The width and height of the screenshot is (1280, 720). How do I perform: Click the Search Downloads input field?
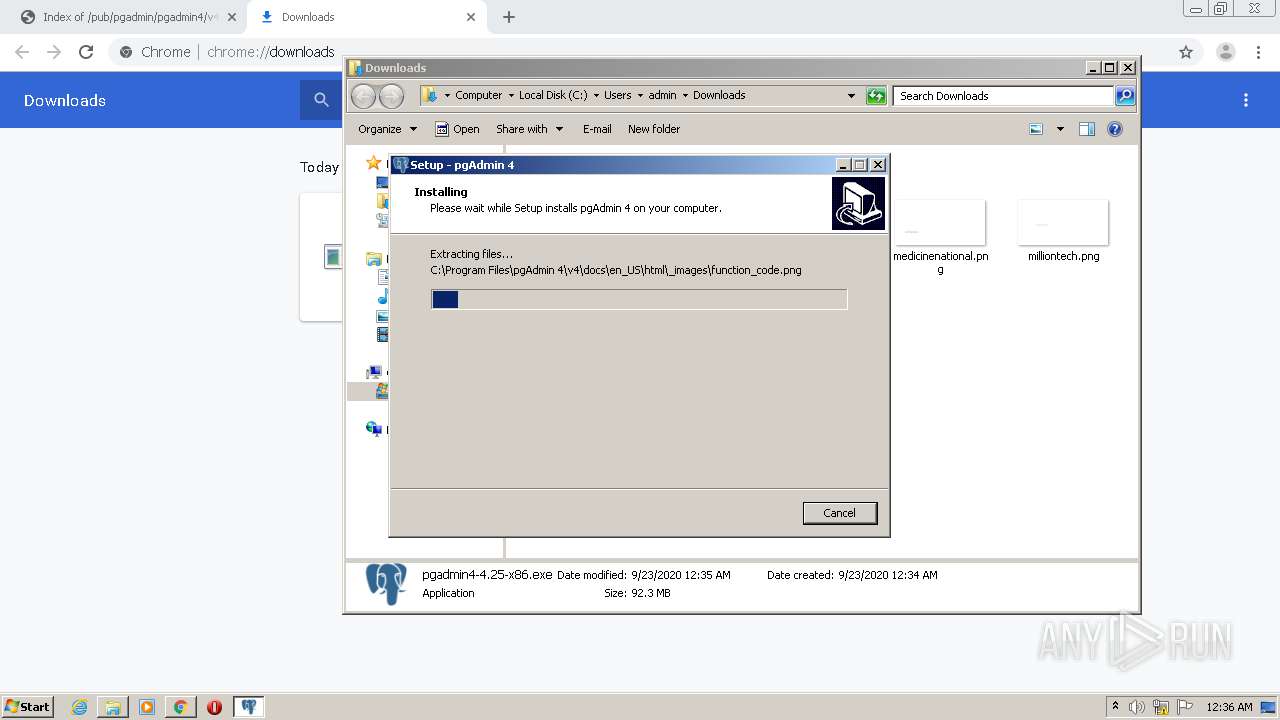[1002, 96]
